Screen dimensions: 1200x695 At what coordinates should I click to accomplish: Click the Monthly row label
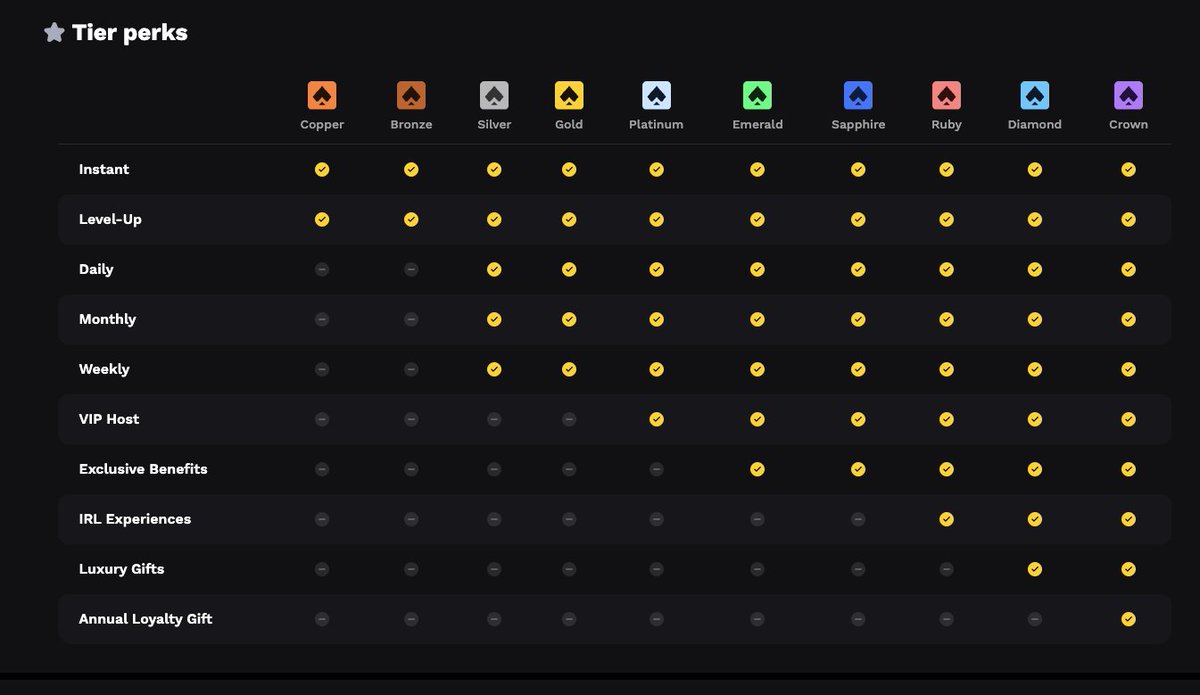[x=107, y=320]
